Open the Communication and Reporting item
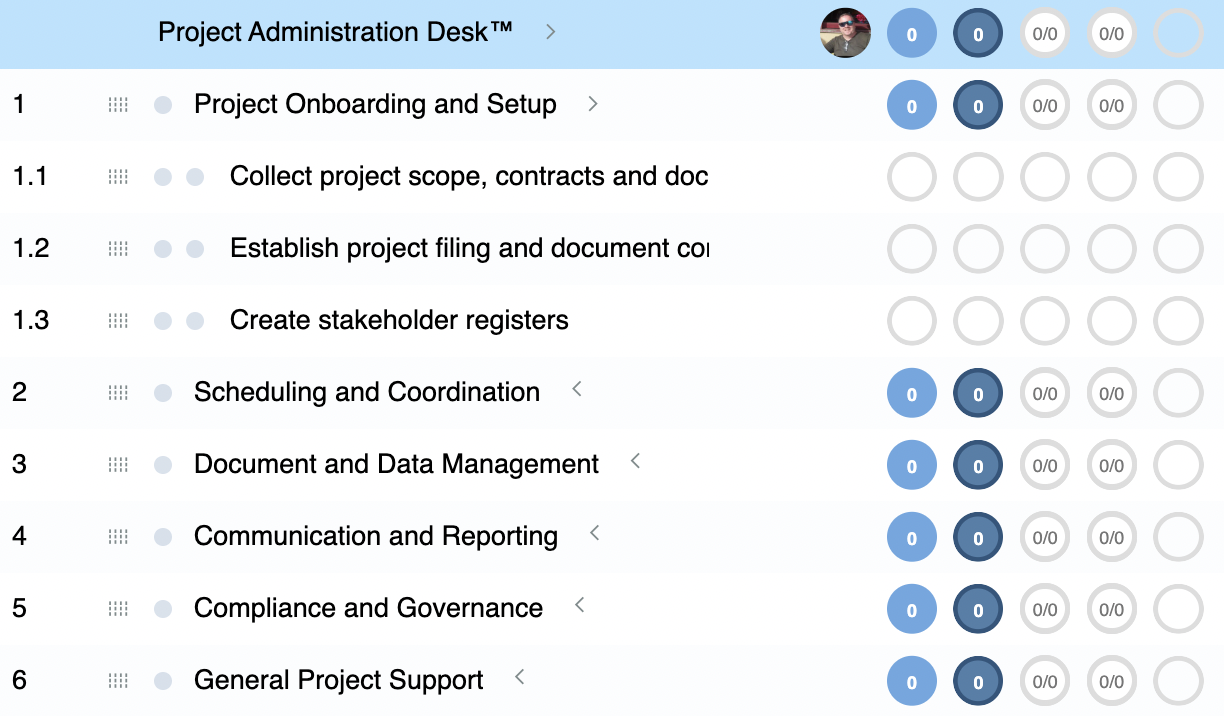 [375, 537]
